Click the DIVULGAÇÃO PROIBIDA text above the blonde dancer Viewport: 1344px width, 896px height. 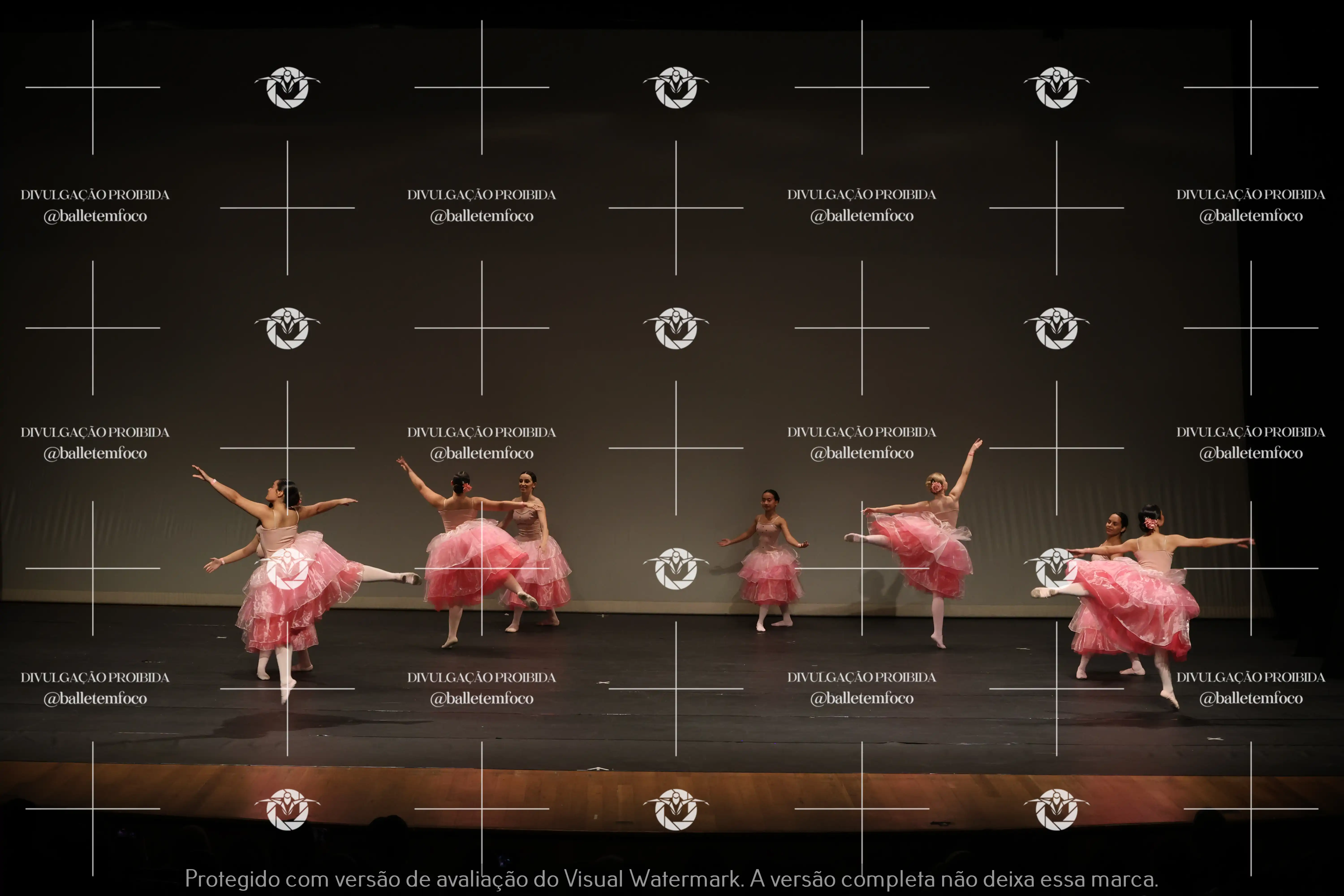pos(862,432)
